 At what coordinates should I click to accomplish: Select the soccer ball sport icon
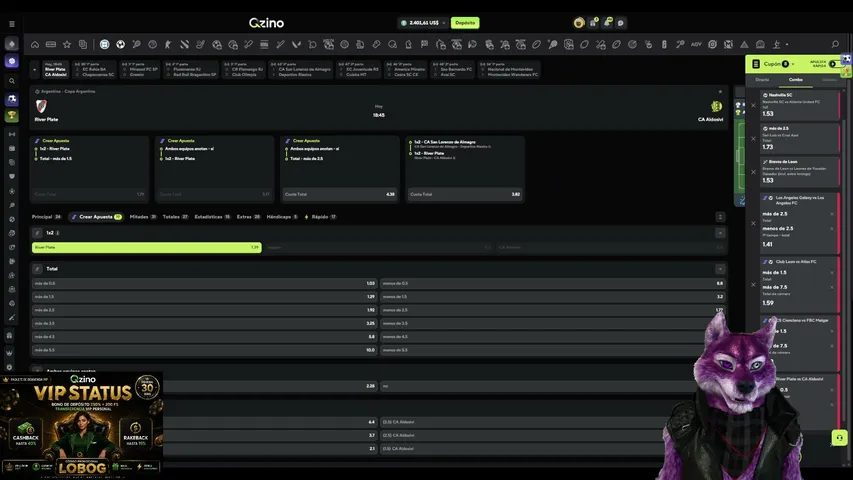pos(120,45)
